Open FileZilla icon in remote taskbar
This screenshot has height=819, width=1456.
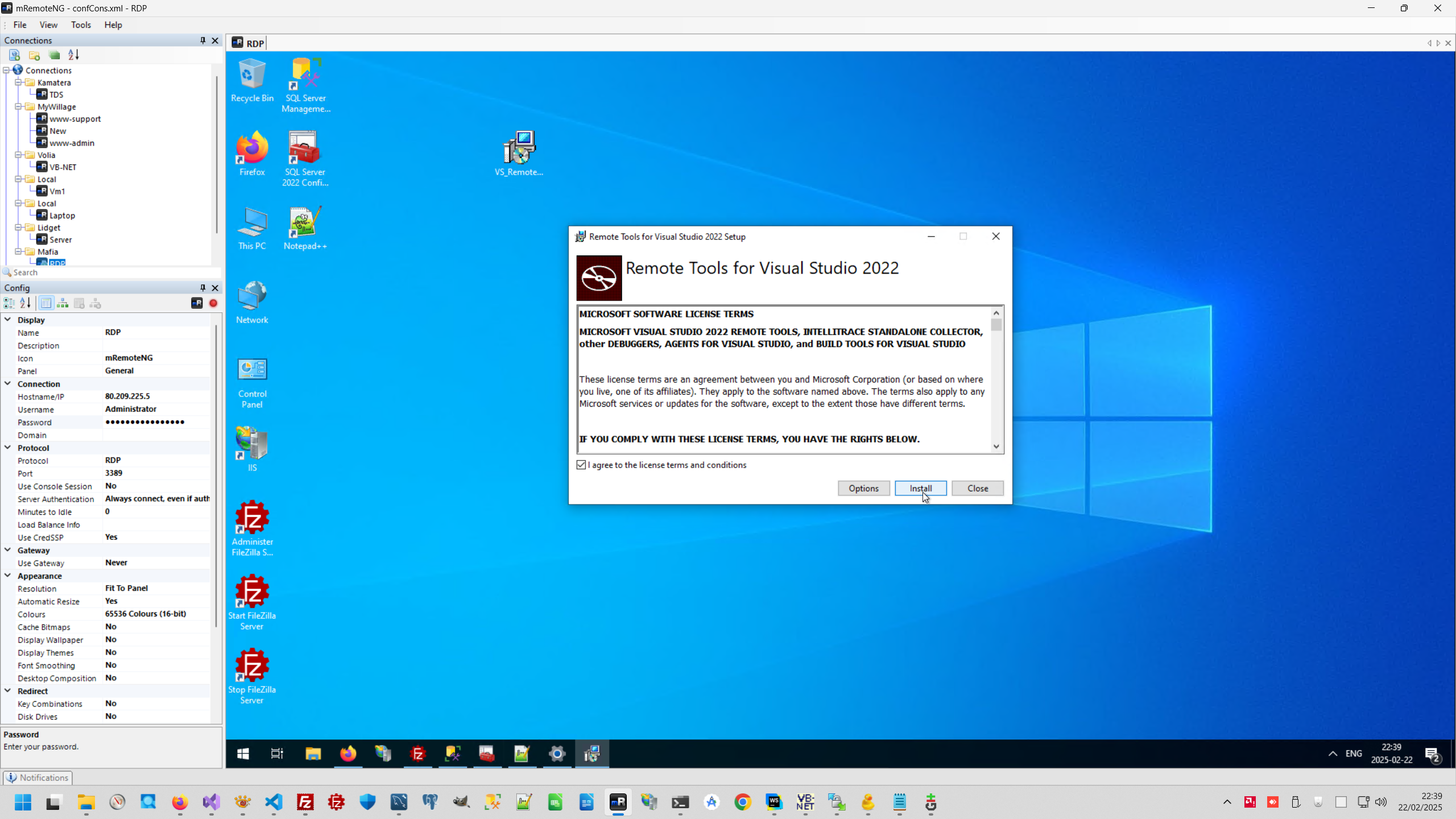(x=418, y=754)
